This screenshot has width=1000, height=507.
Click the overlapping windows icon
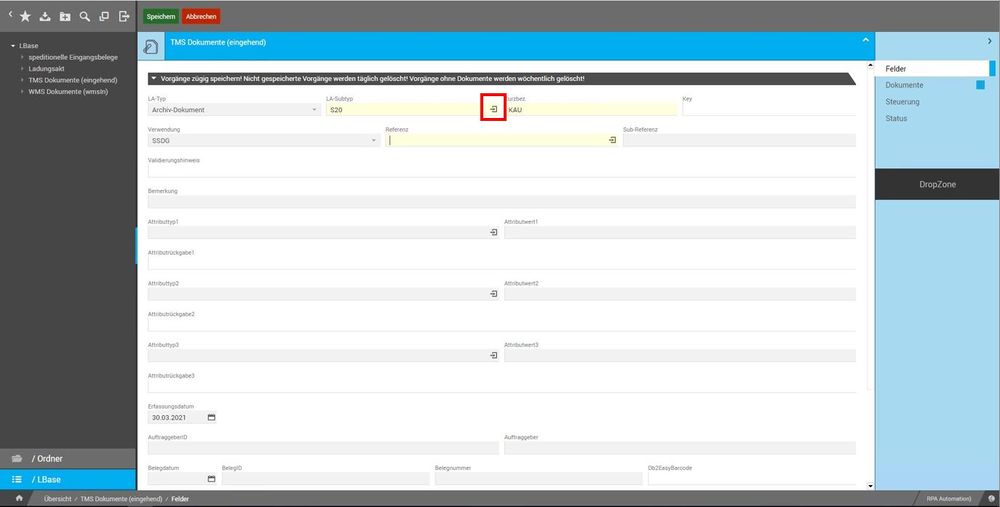(104, 17)
